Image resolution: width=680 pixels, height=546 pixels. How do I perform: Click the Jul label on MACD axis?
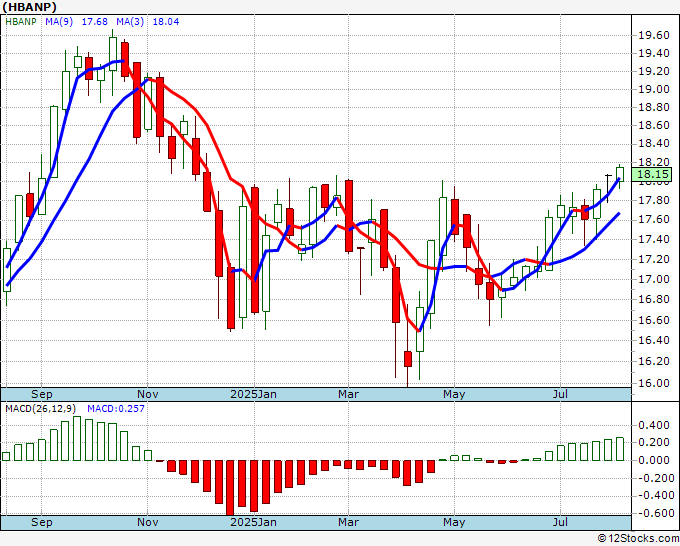tap(560, 522)
